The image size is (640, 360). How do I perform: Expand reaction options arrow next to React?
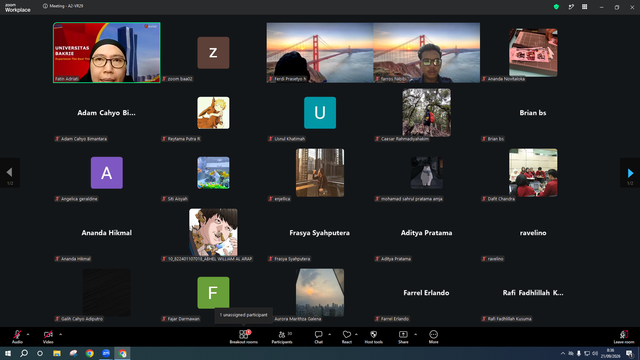356,334
